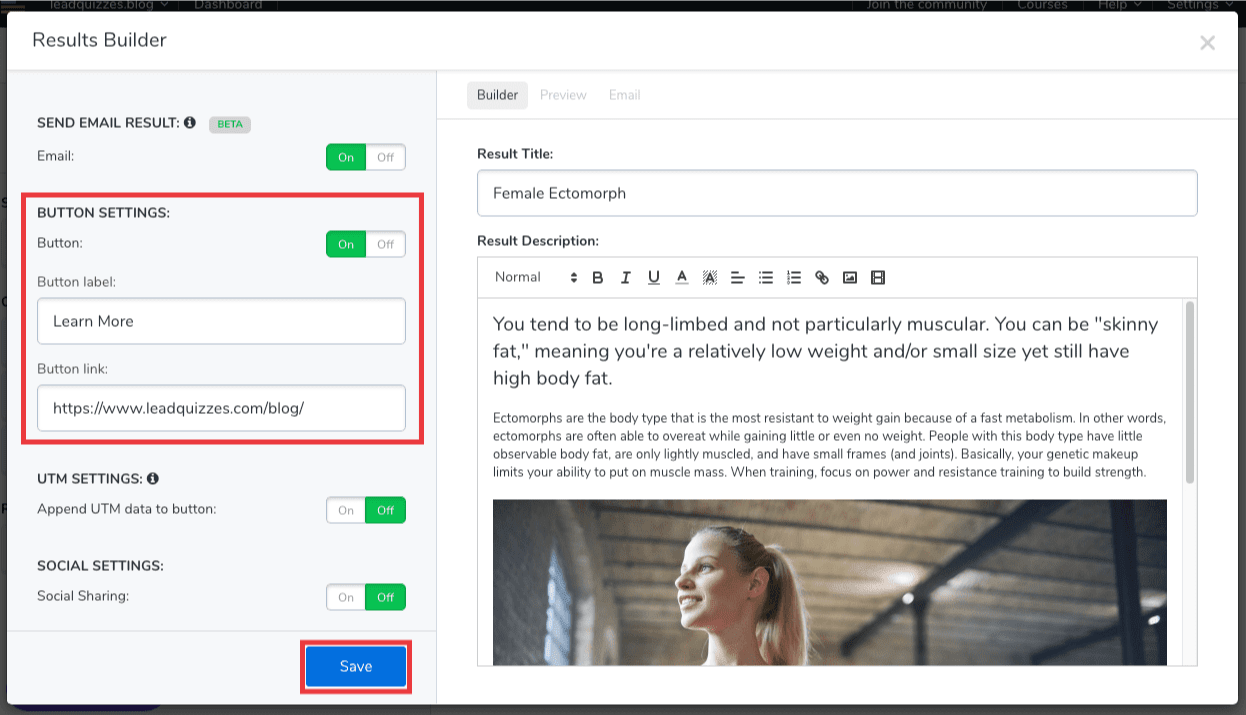This screenshot has width=1246, height=715.
Task: Click the small Ectomorphs paragraph text
Action: pos(830,445)
